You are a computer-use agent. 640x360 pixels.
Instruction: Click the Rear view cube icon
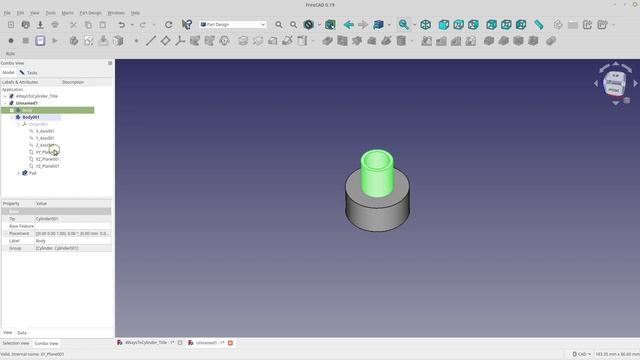point(491,24)
